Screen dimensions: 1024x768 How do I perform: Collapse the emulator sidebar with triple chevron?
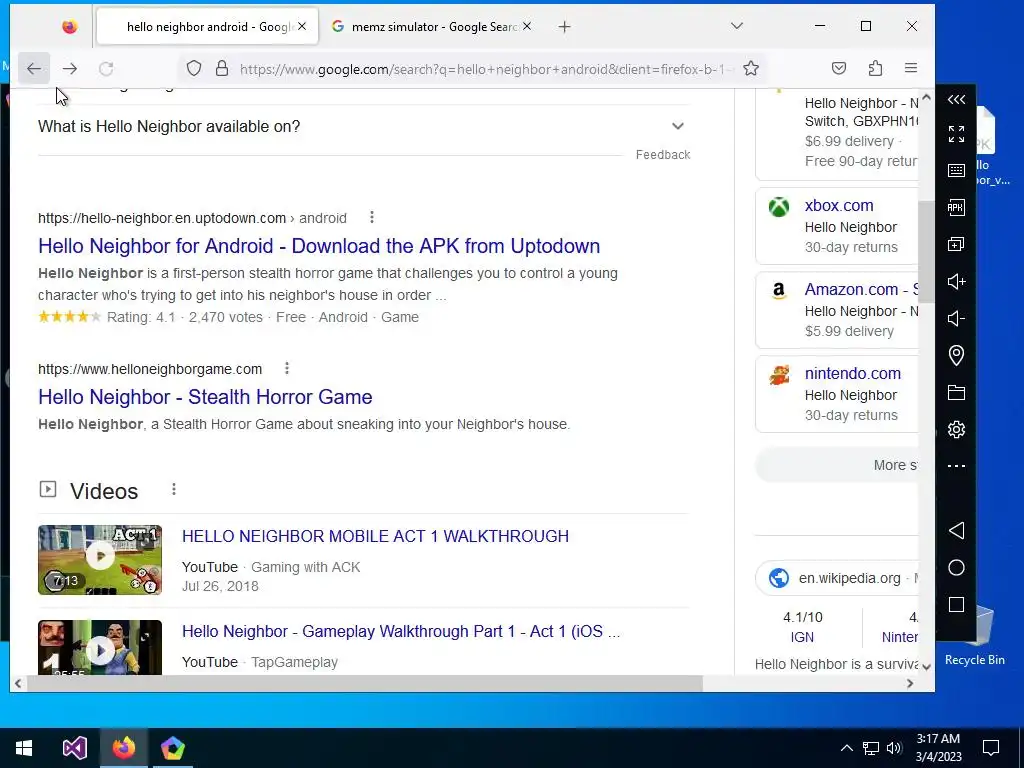tap(956, 99)
